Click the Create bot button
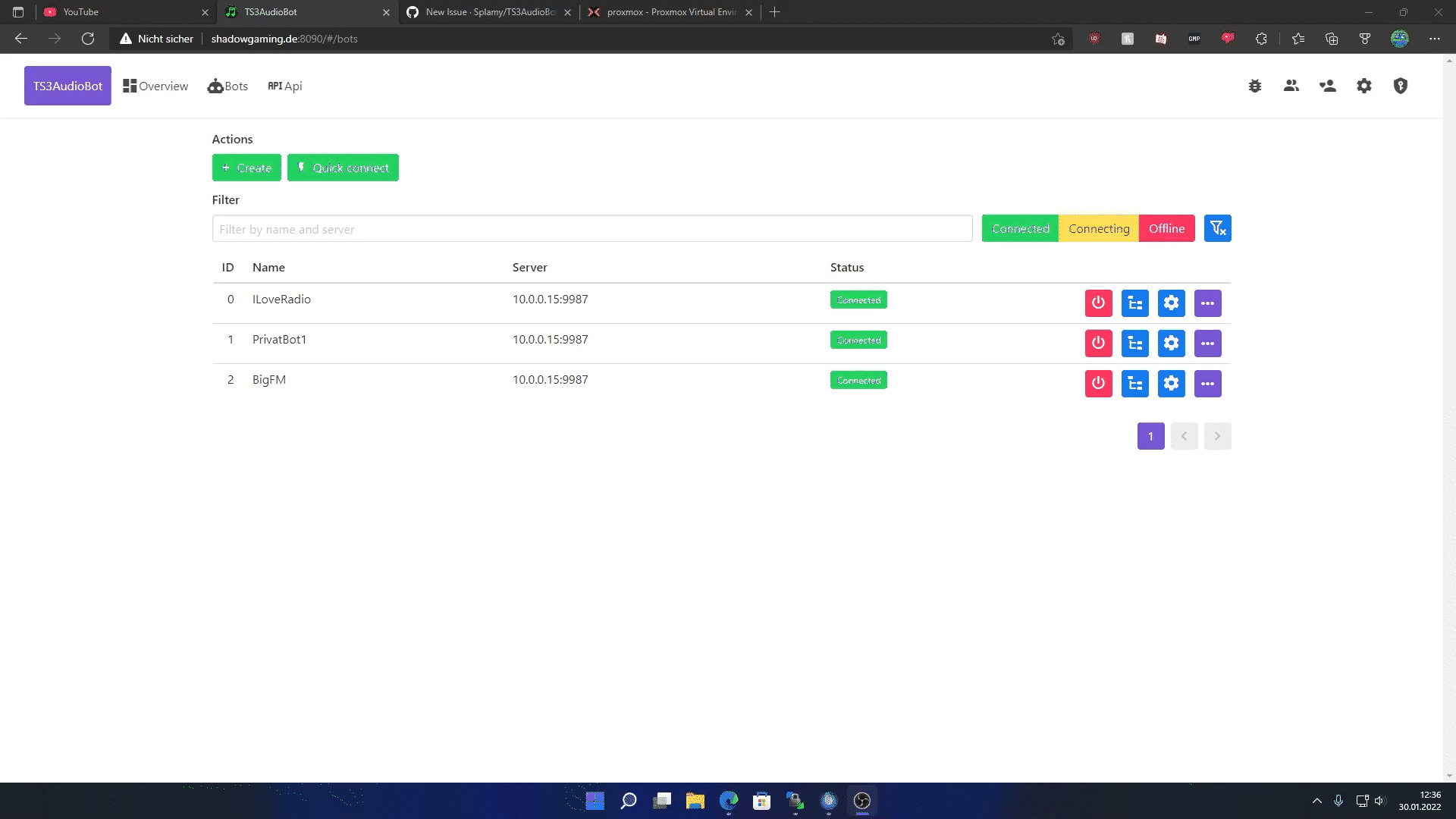The image size is (1456, 819). point(246,168)
